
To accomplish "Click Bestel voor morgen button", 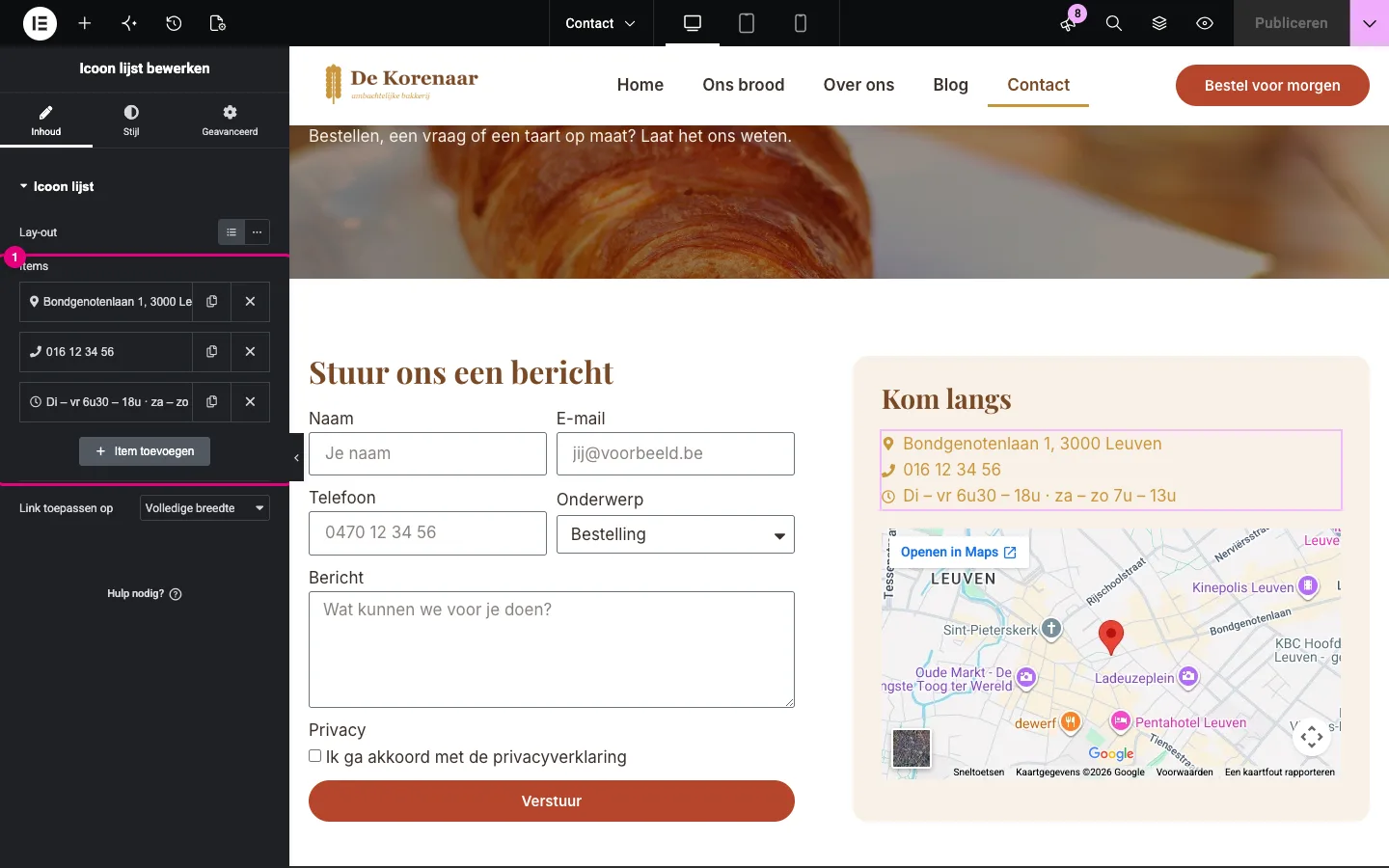I will click(1272, 85).
